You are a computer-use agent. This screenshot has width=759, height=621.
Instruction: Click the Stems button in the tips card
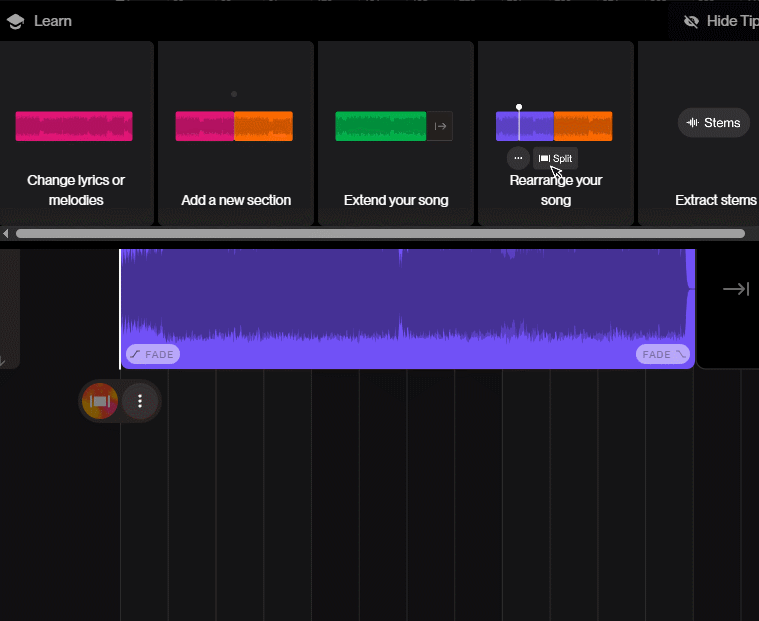pyautogui.click(x=713, y=123)
